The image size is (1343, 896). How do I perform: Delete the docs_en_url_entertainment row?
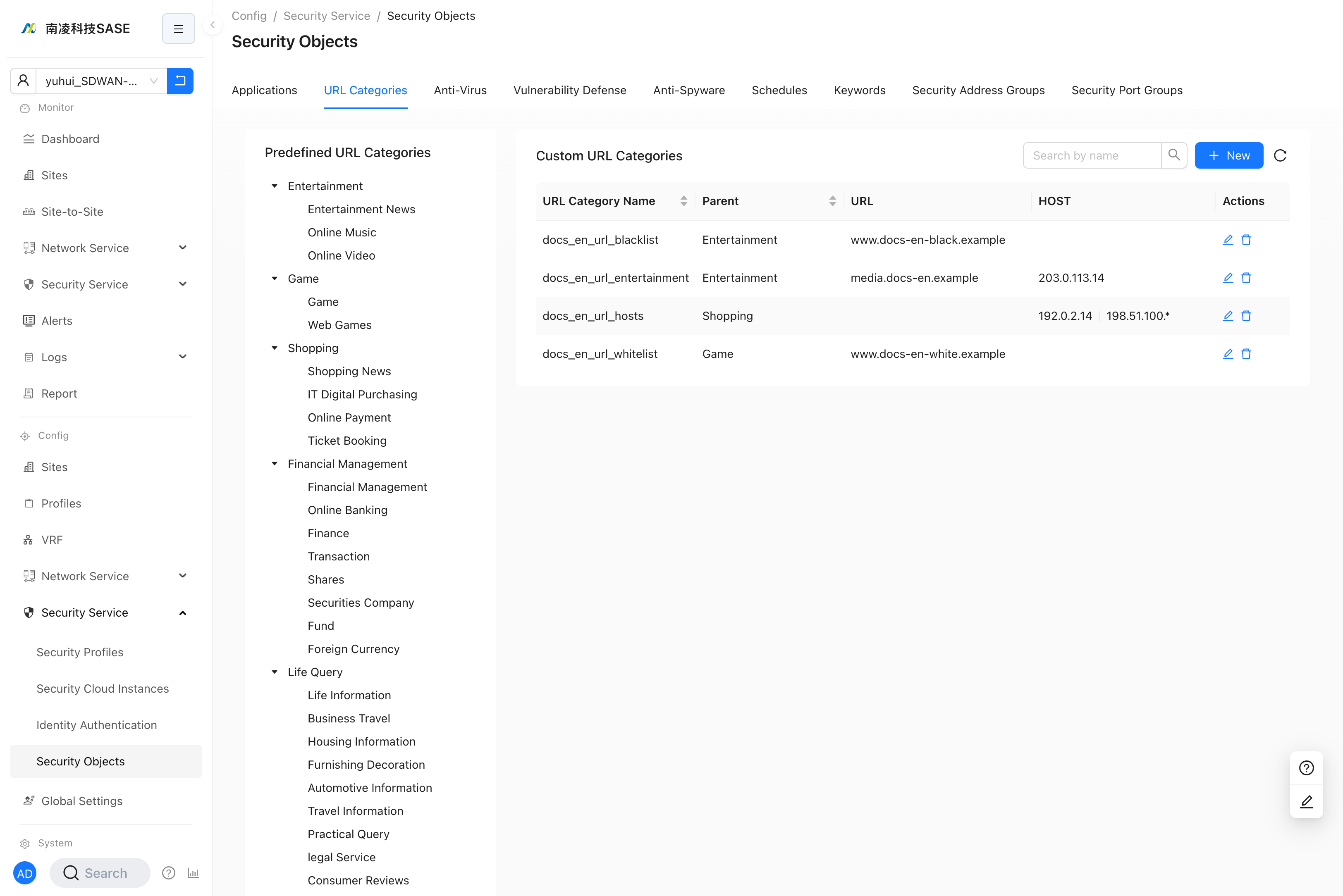(1246, 278)
